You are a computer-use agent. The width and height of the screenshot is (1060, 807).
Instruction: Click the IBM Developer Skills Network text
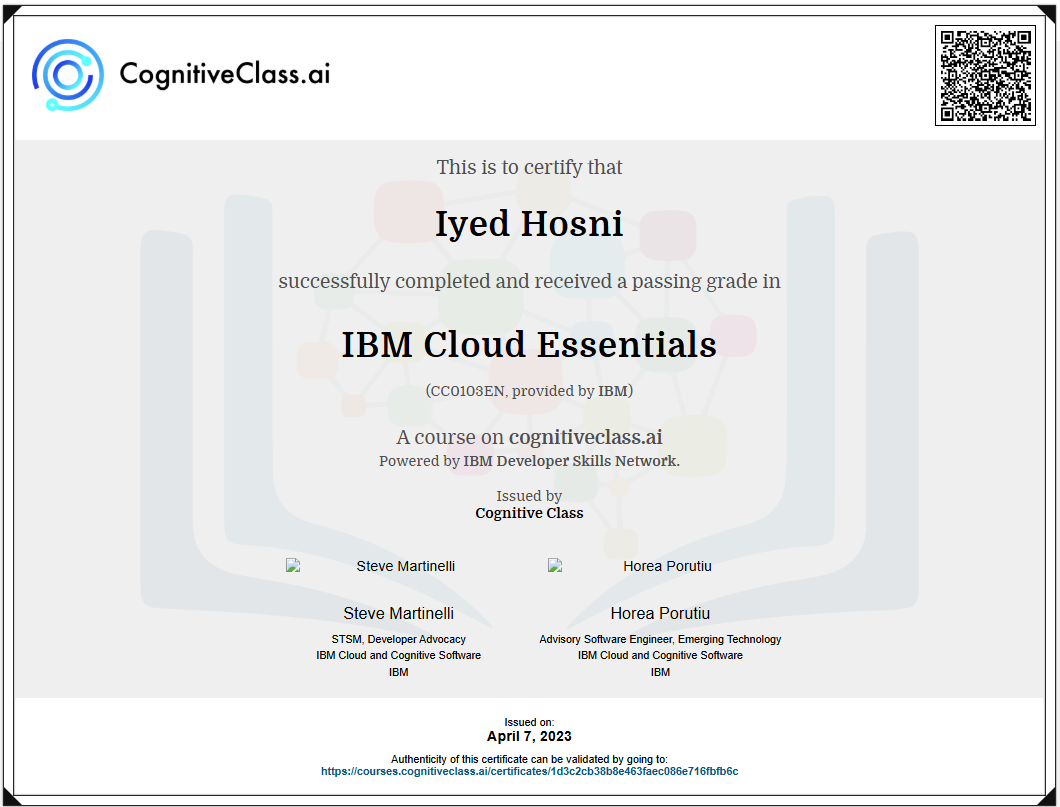571,461
